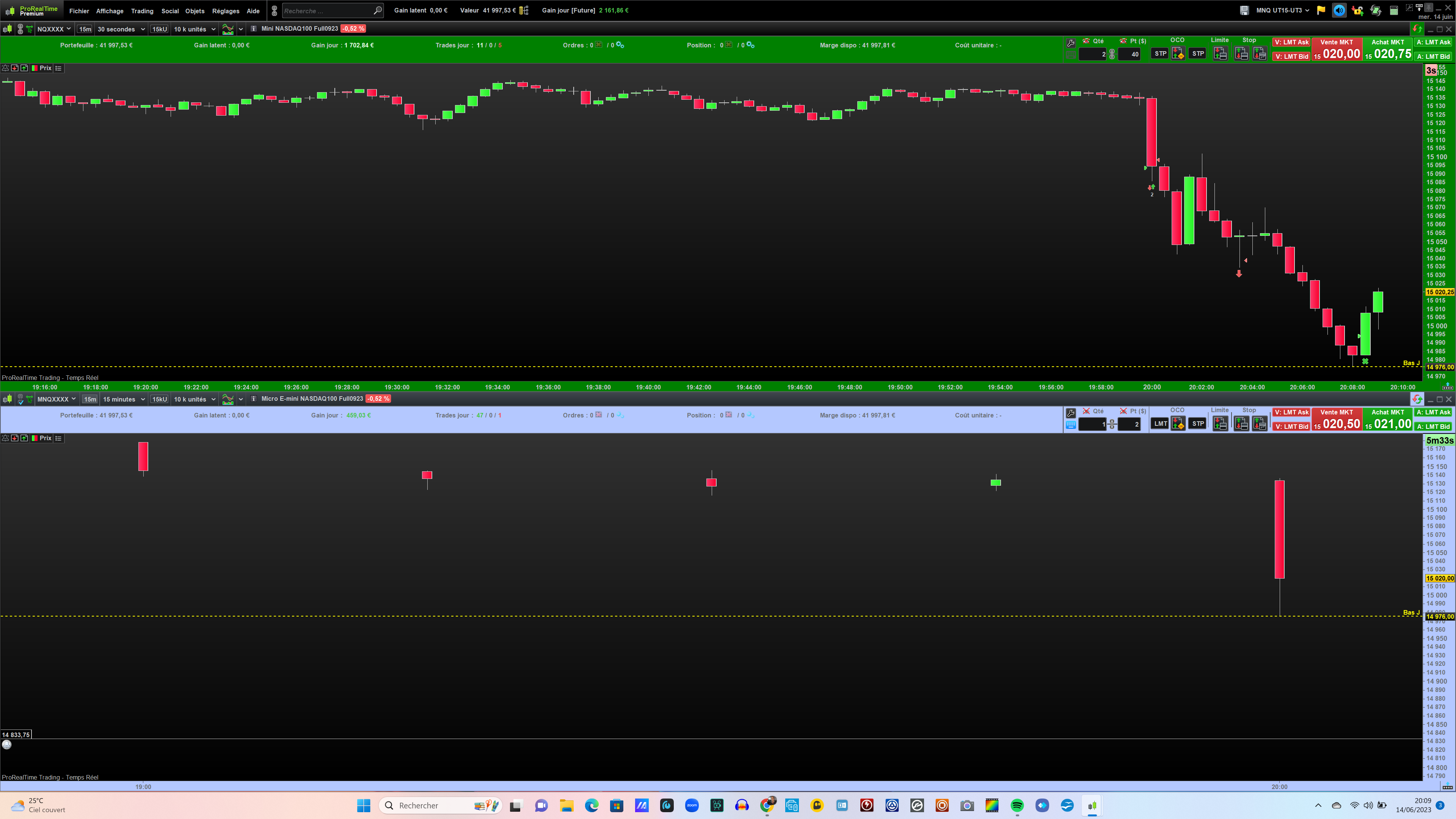Open the indicators icon in NQXXXX chart toolbar

[228, 29]
